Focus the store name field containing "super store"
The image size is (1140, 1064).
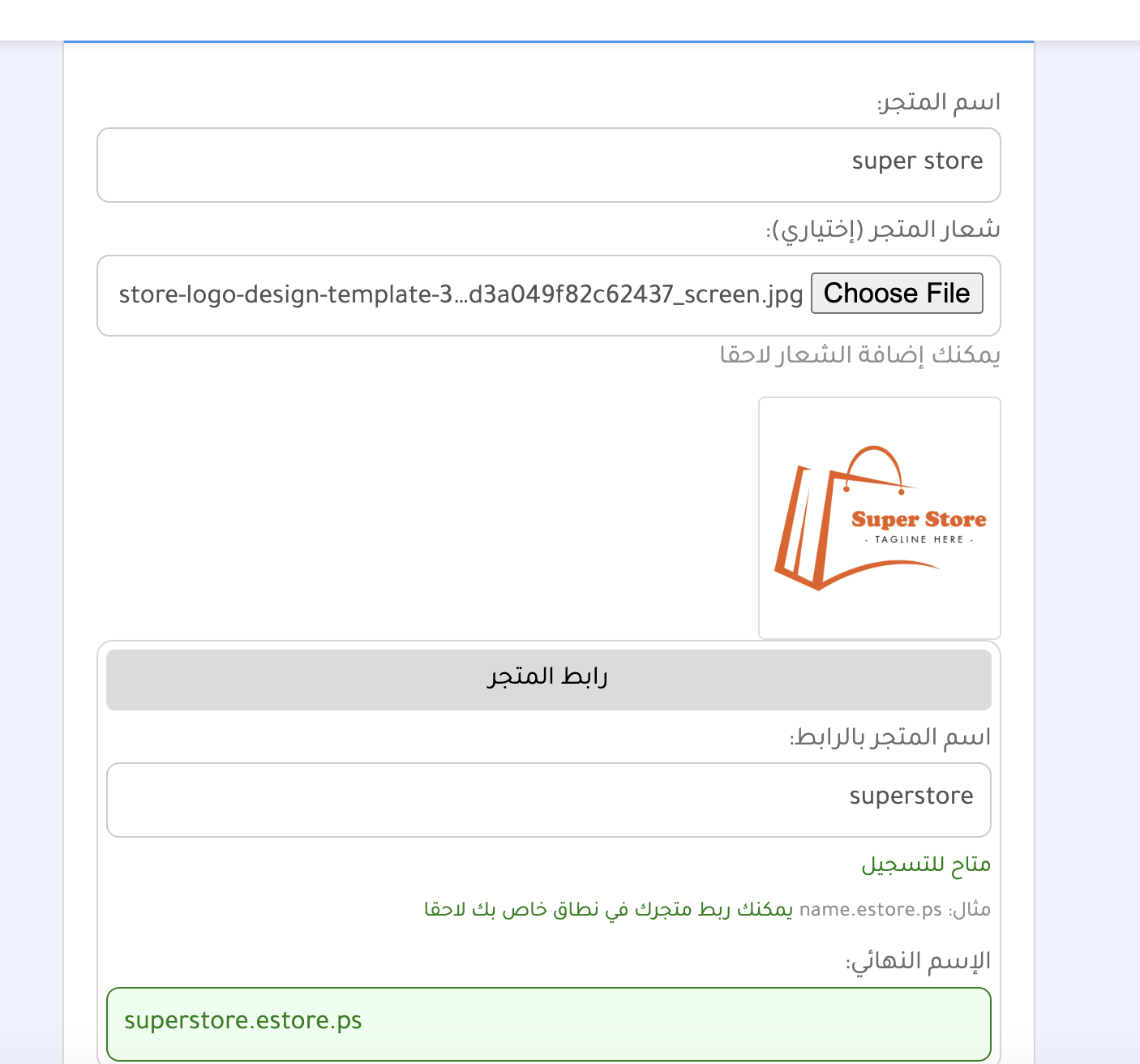tap(548, 165)
